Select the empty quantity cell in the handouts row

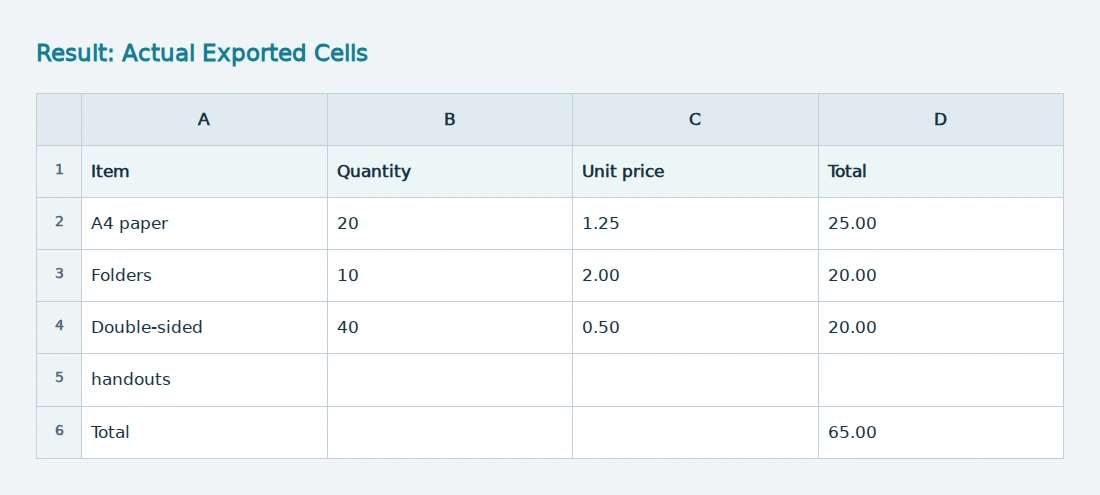[x=450, y=379]
